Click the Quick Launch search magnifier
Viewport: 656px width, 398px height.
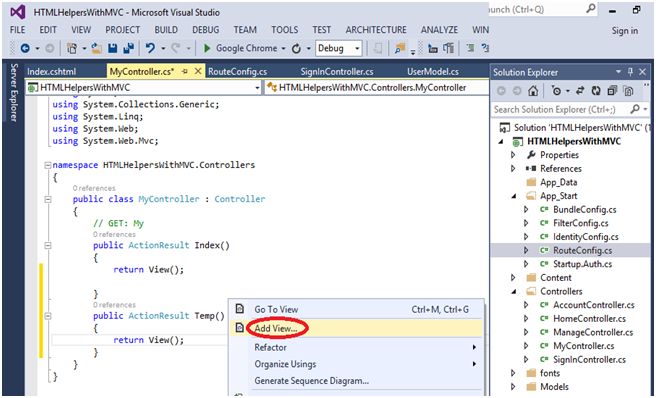pos(591,9)
